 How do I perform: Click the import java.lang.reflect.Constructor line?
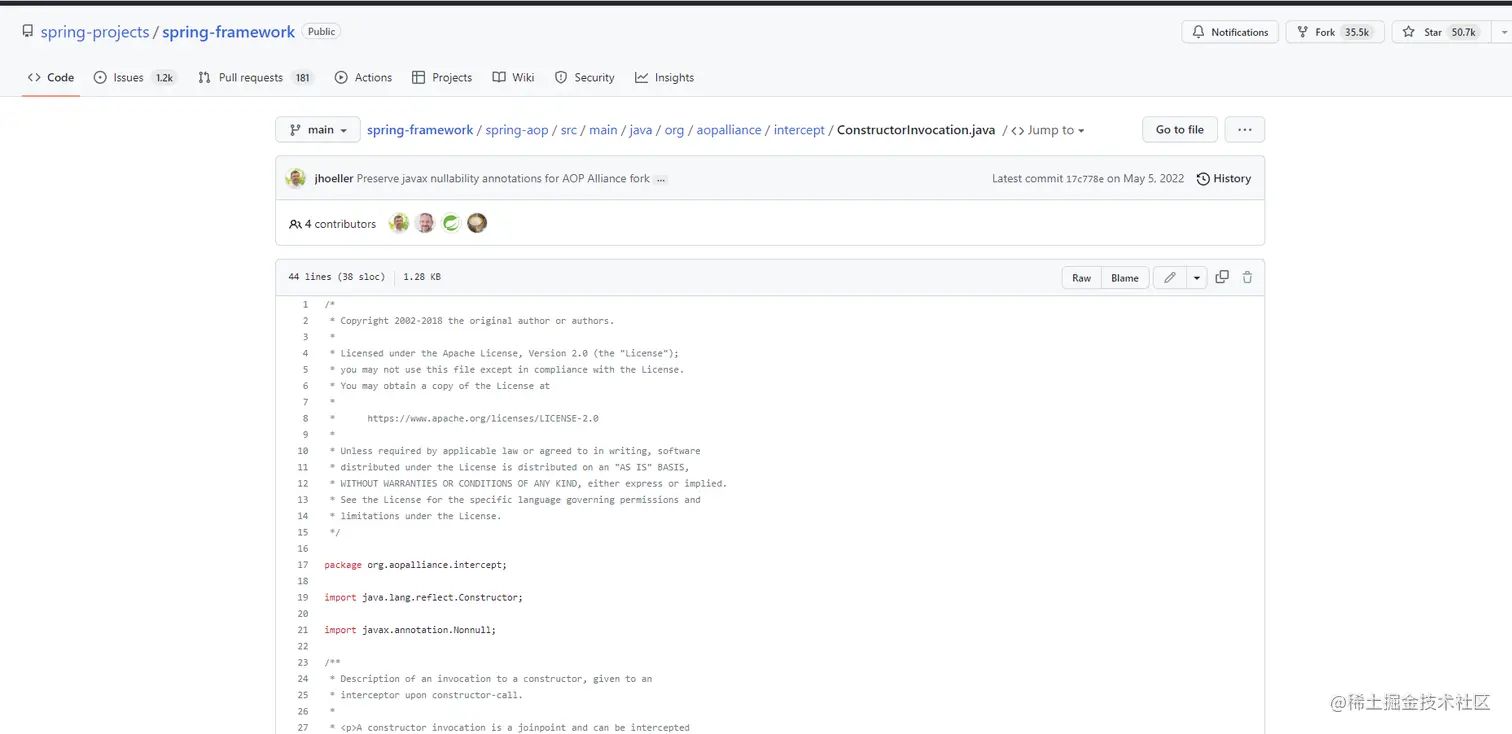pyautogui.click(x=423, y=597)
